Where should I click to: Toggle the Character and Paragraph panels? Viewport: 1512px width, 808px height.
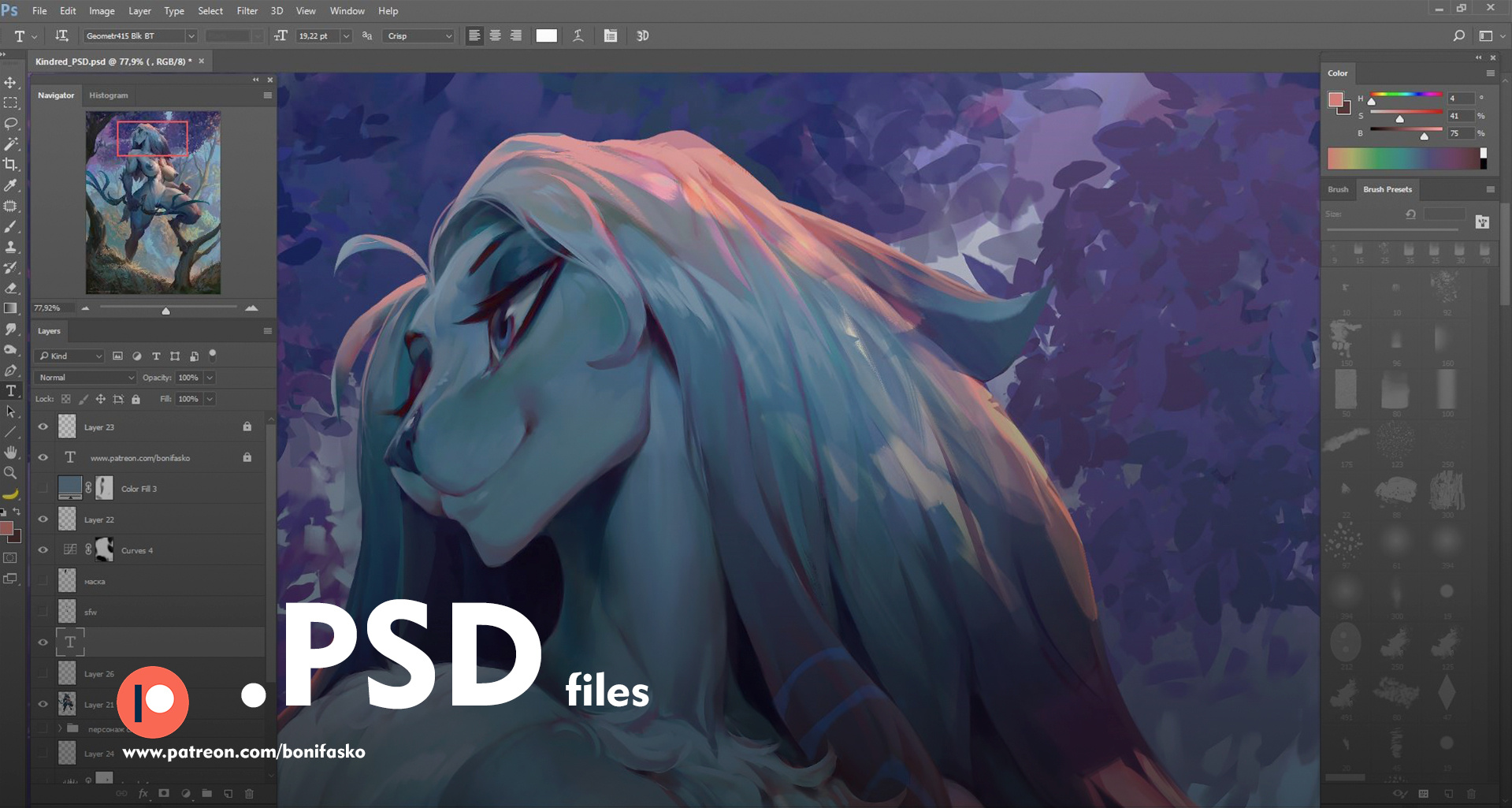pos(611,35)
